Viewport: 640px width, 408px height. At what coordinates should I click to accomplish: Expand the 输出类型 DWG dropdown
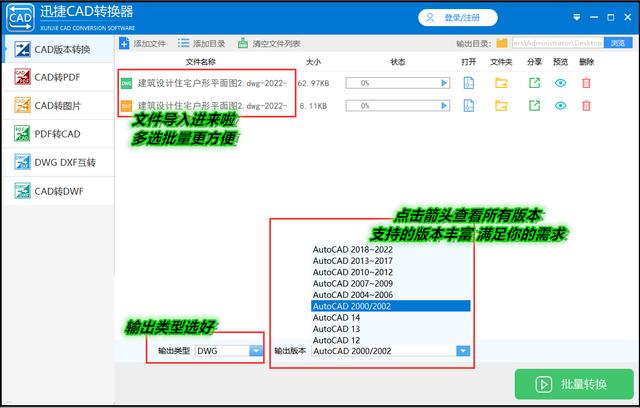coord(256,351)
